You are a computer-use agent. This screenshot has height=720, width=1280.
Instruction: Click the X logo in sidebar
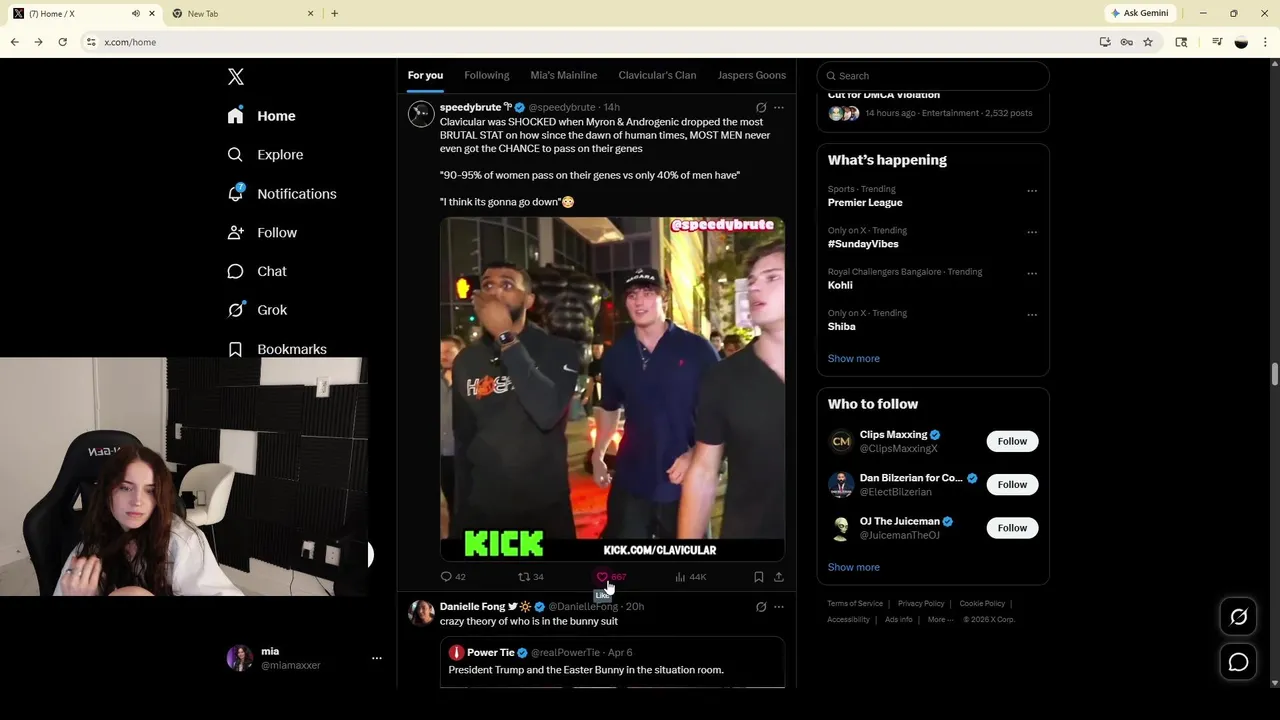(x=235, y=77)
